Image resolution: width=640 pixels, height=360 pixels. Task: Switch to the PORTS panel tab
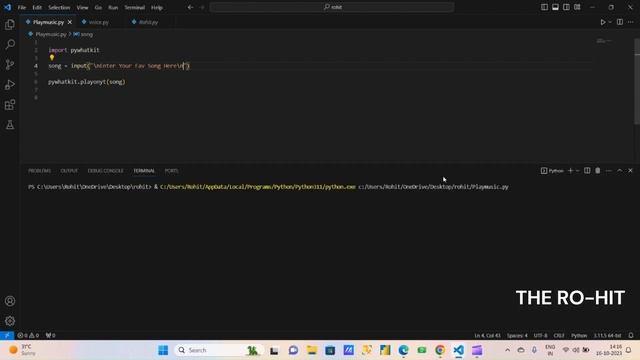[x=171, y=171]
